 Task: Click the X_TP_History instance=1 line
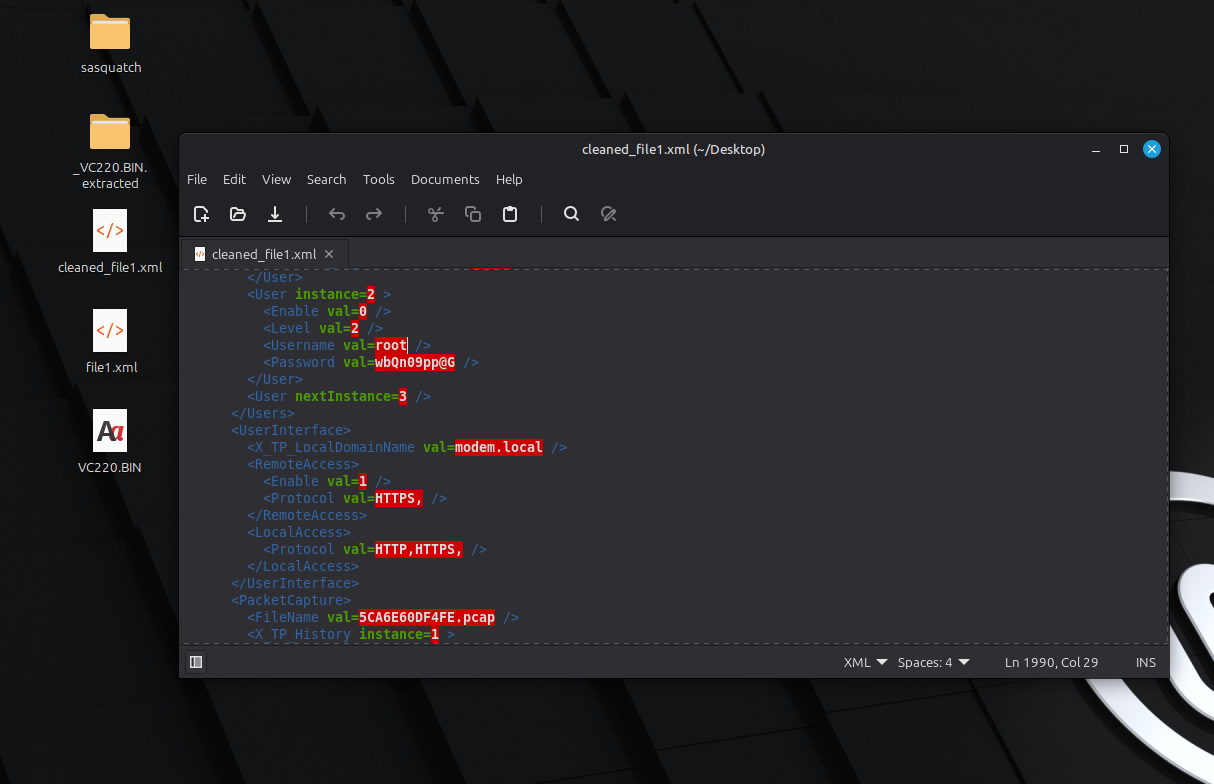tap(351, 634)
